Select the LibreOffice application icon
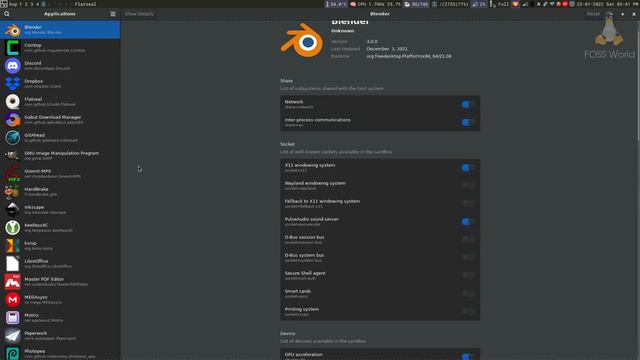The height and width of the screenshot is (360, 640). tap(13, 263)
